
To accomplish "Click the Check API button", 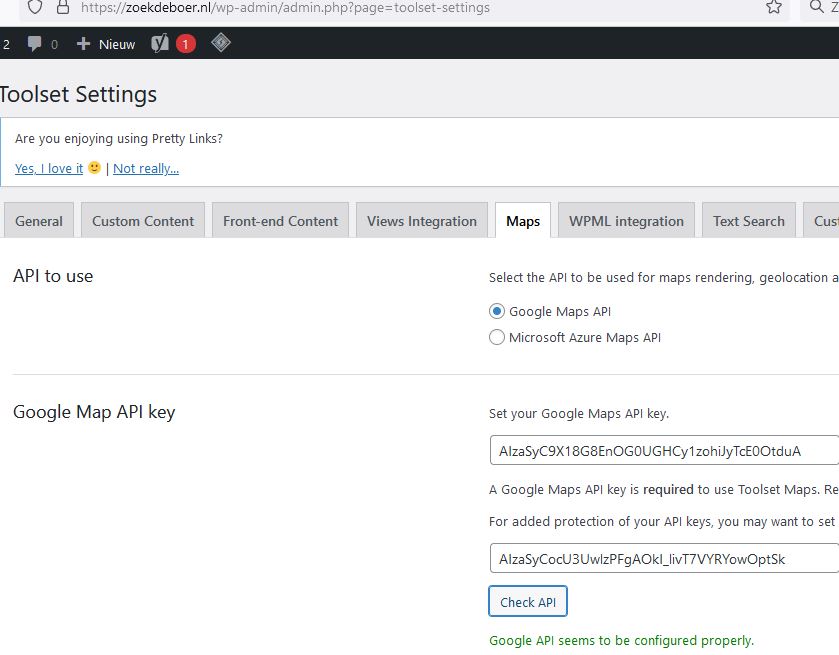I will tap(528, 601).
